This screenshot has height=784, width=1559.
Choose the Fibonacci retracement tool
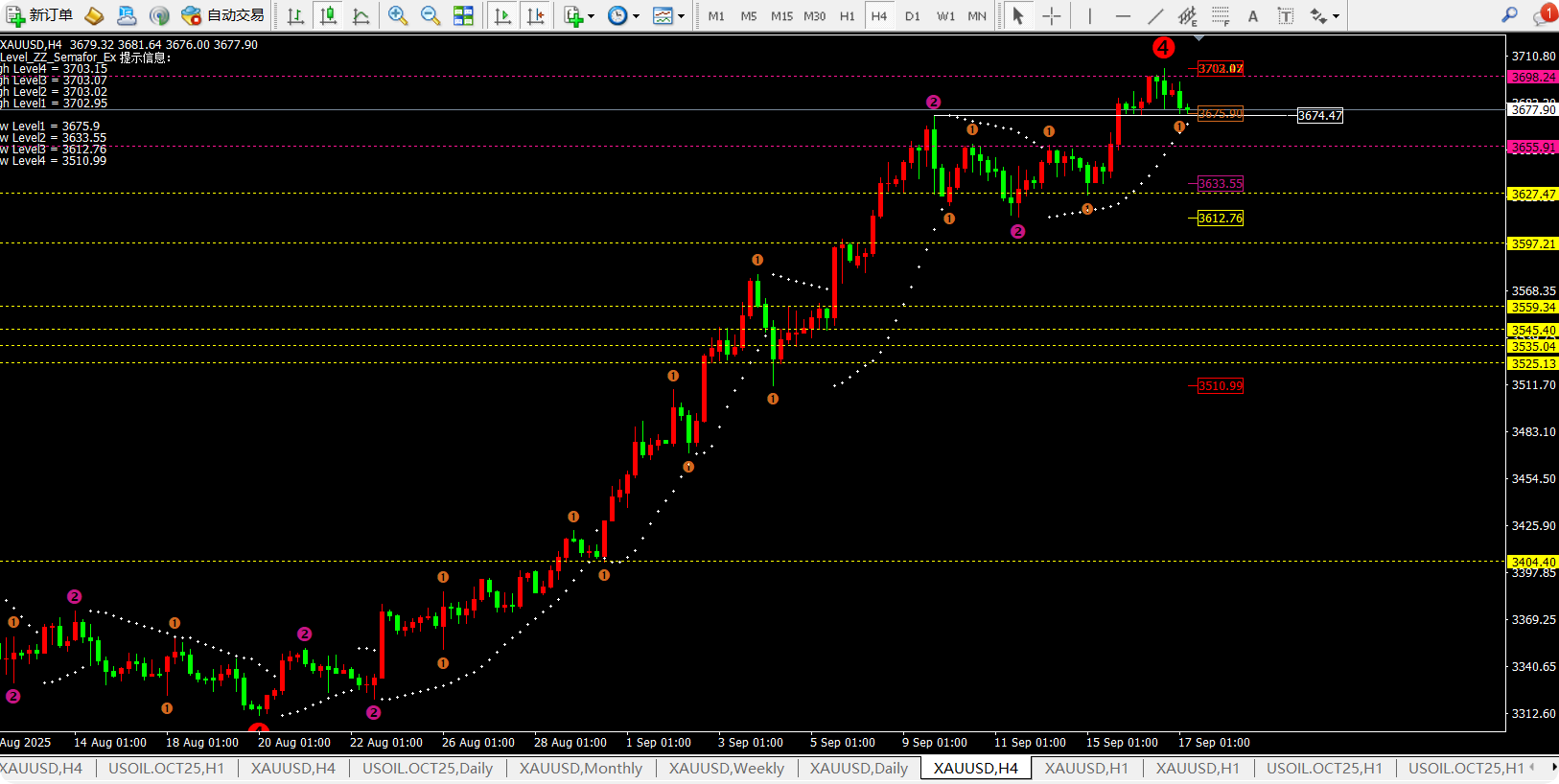[x=1221, y=15]
